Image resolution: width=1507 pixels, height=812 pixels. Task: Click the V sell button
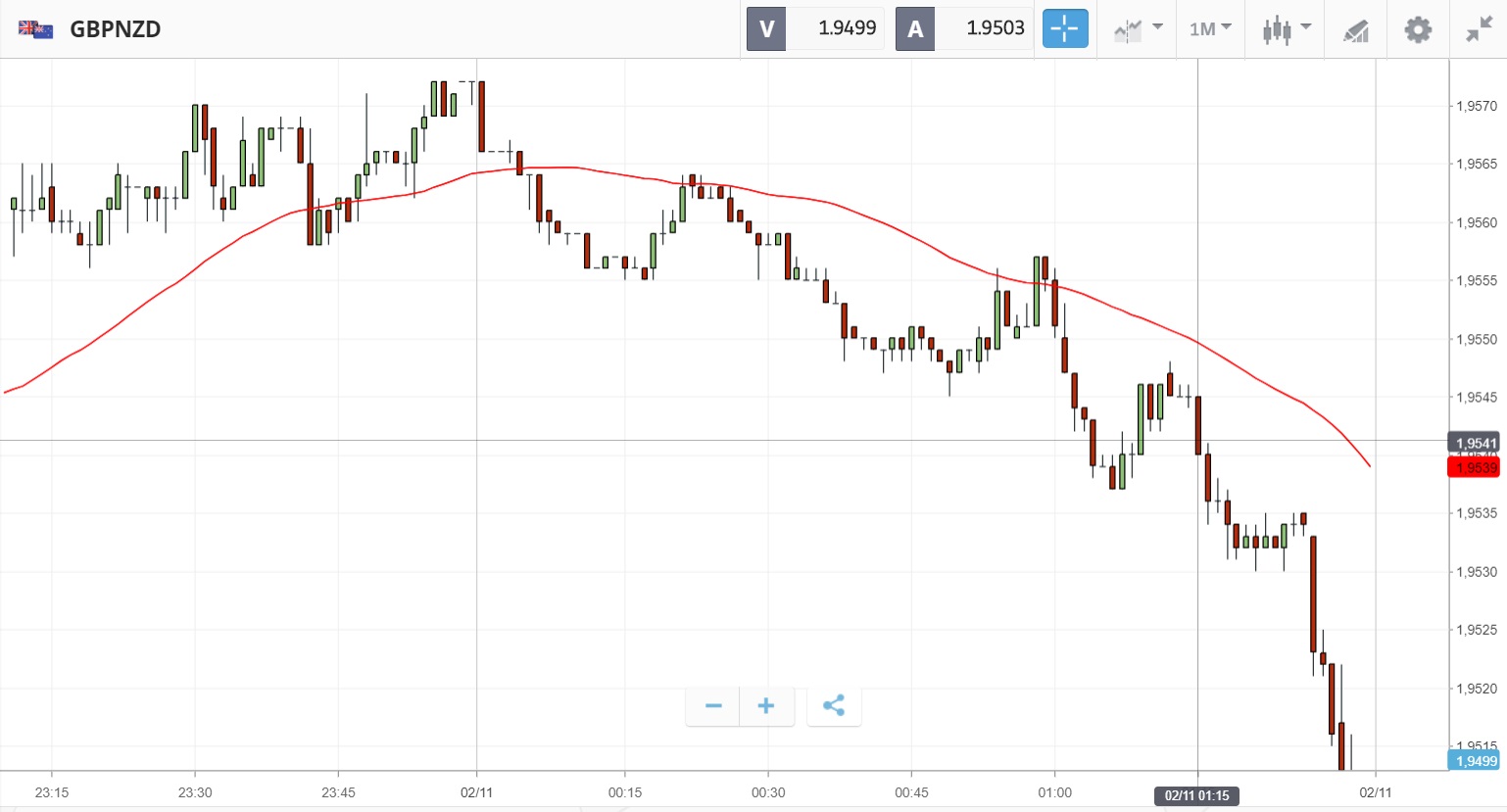coord(767,28)
